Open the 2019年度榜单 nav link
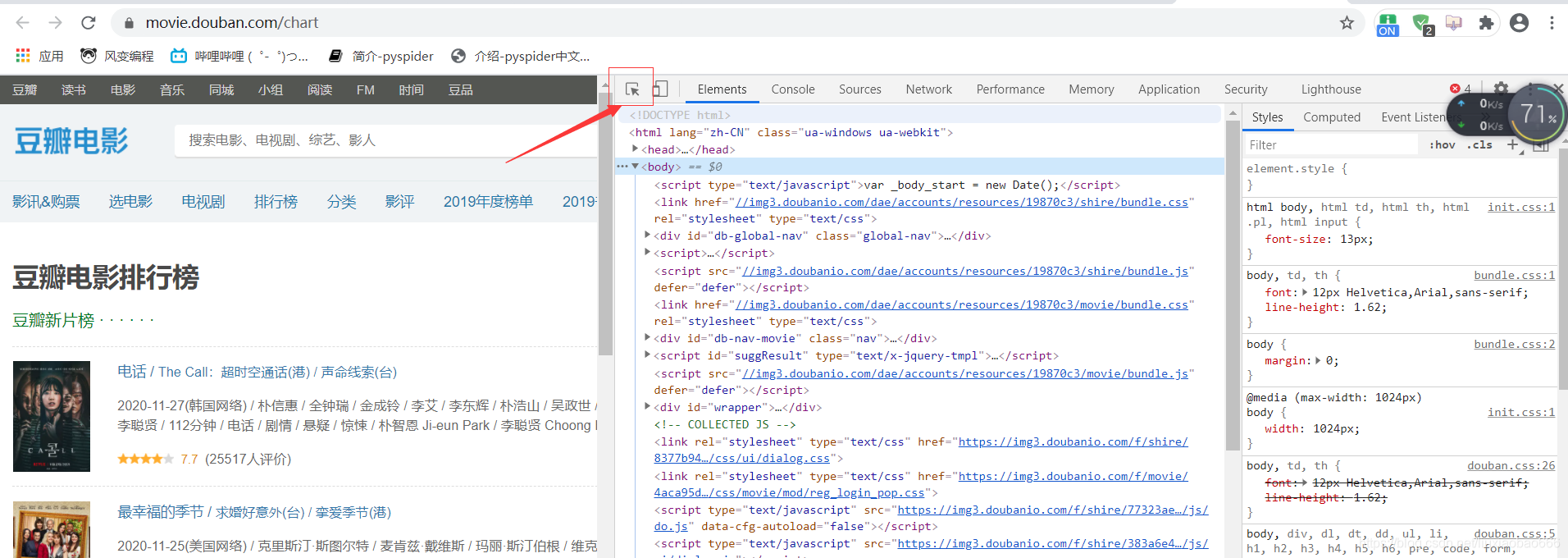 (488, 201)
